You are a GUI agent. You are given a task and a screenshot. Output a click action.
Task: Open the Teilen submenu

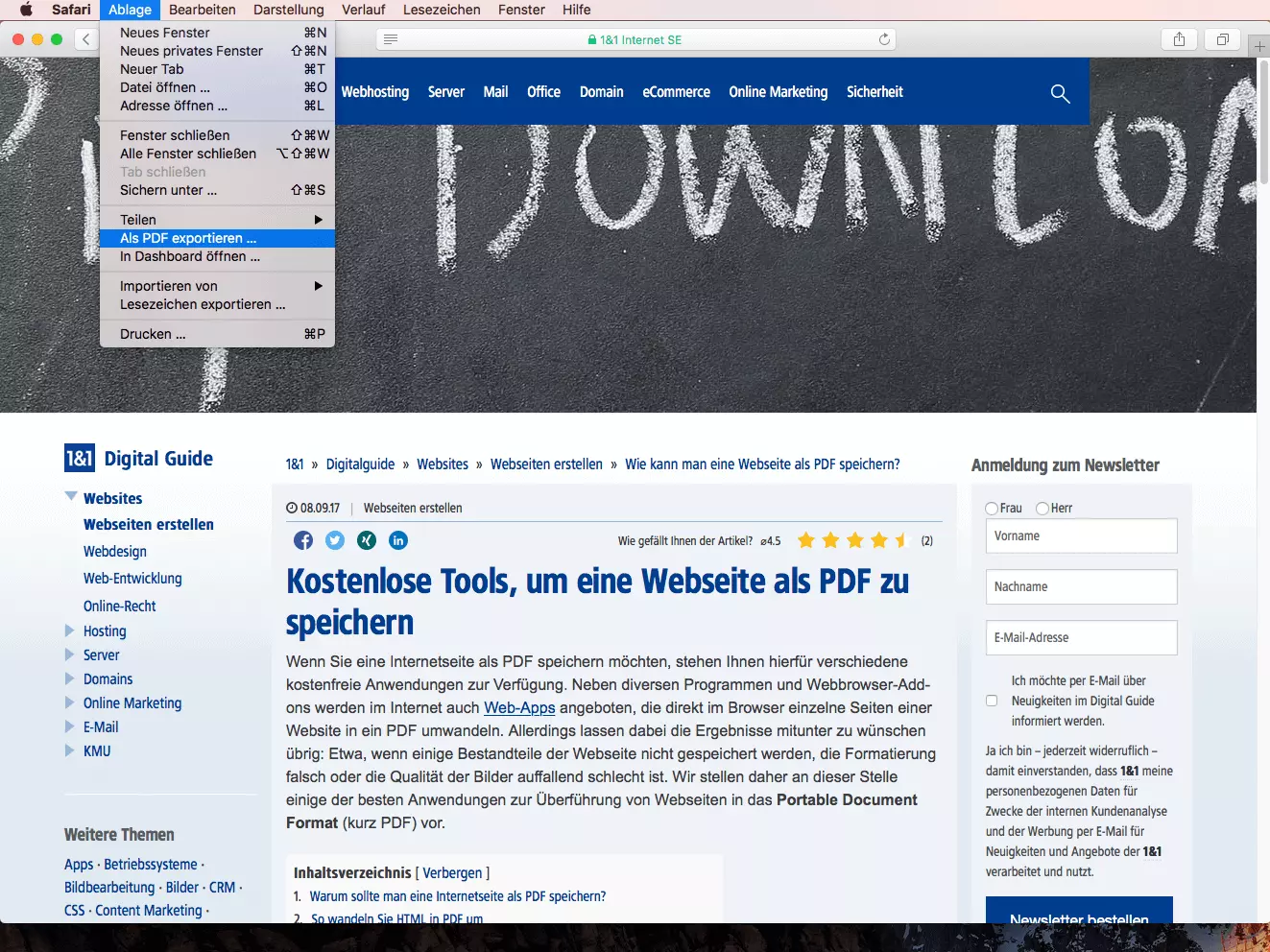[x=217, y=220]
